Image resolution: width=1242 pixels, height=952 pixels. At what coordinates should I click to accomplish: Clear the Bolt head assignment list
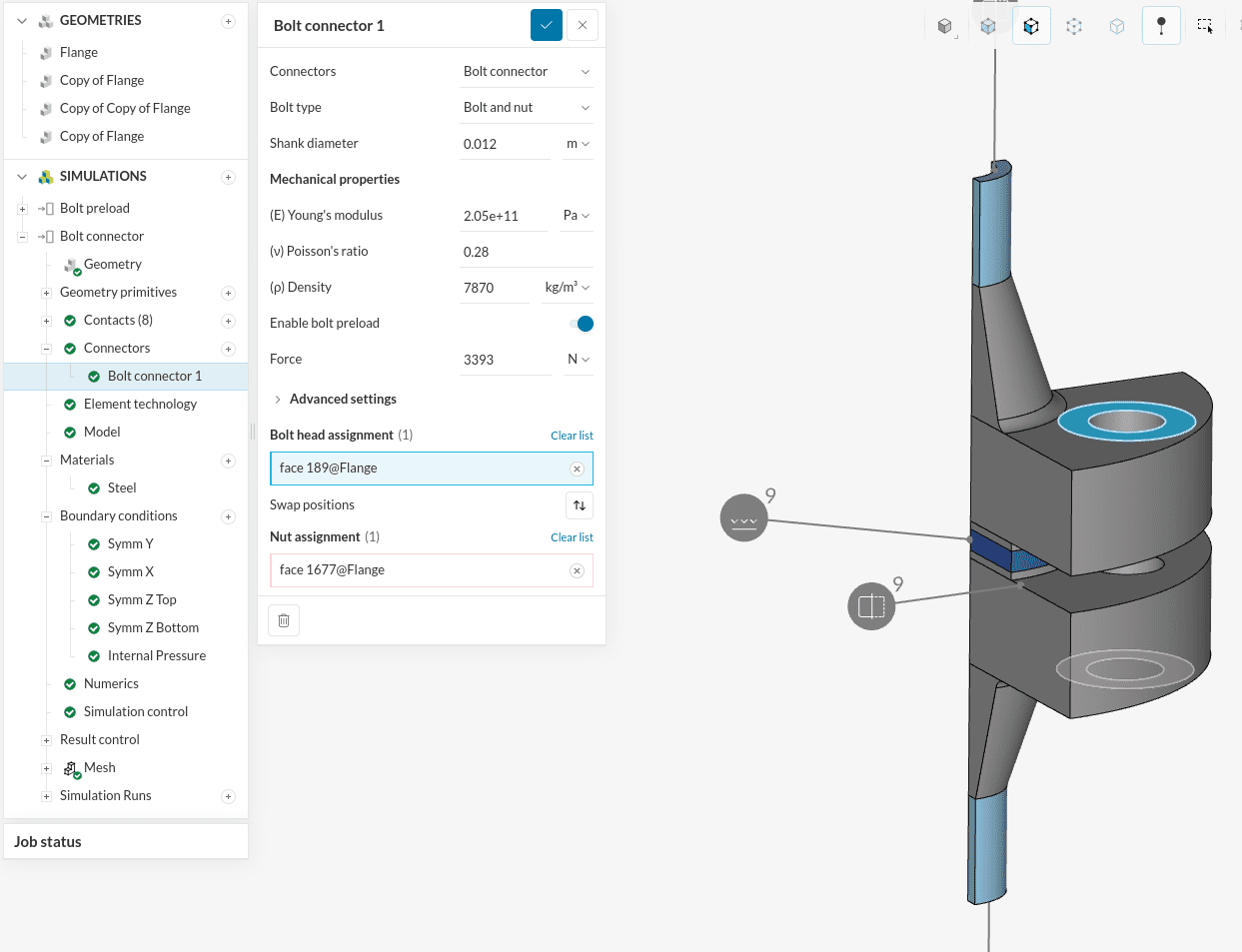572,436
